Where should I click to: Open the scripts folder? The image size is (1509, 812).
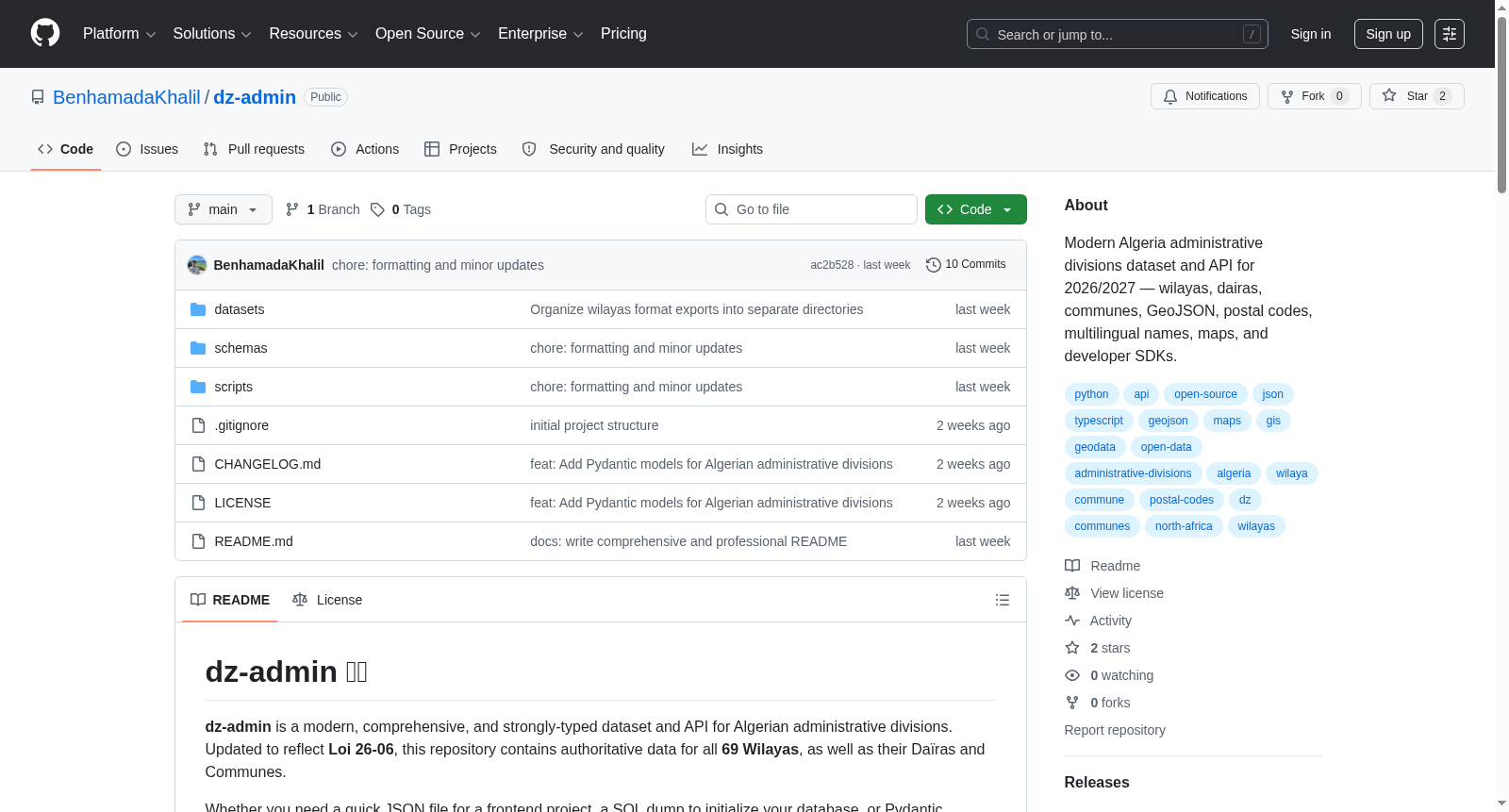coord(233,387)
